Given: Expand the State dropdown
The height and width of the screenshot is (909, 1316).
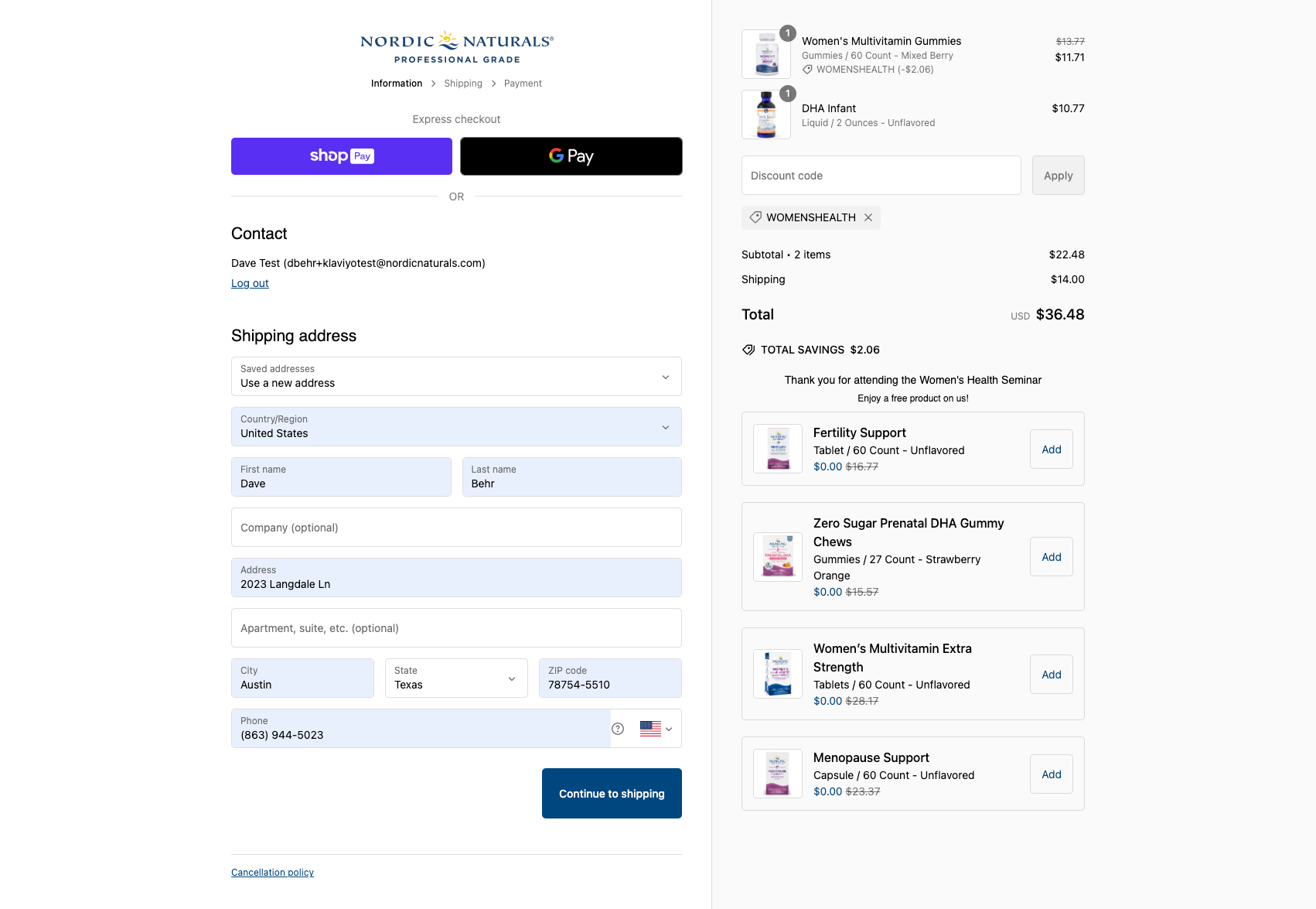Looking at the screenshot, I should tap(456, 678).
